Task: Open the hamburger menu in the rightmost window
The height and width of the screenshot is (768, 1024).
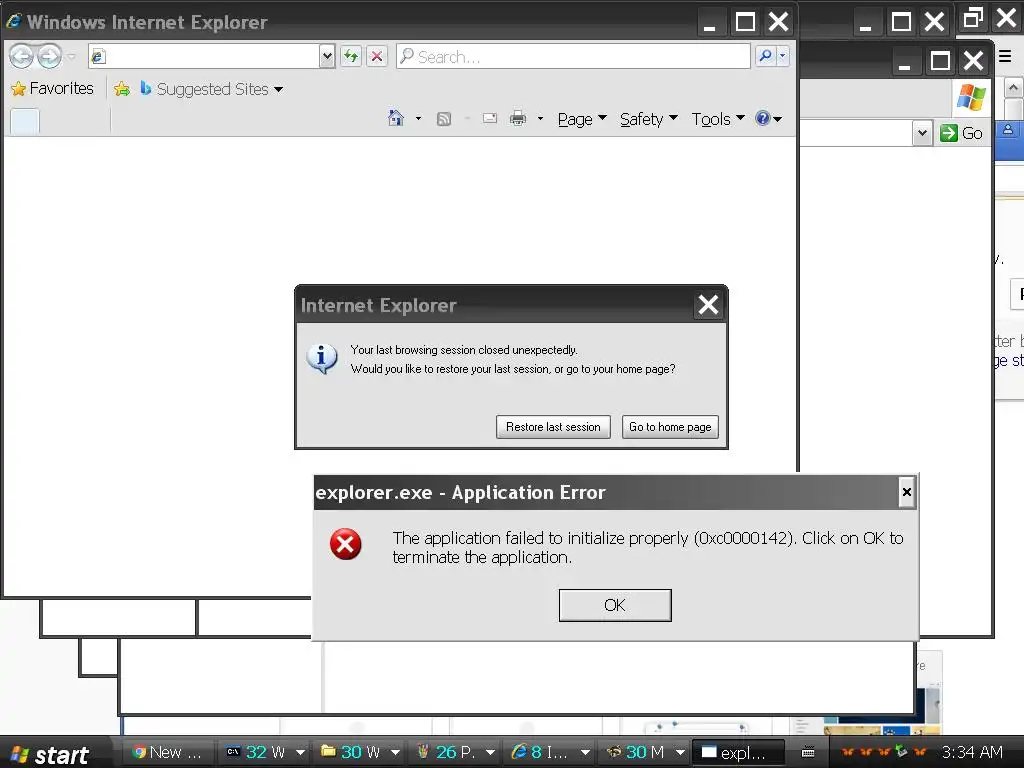Action: pyautogui.click(x=1005, y=56)
